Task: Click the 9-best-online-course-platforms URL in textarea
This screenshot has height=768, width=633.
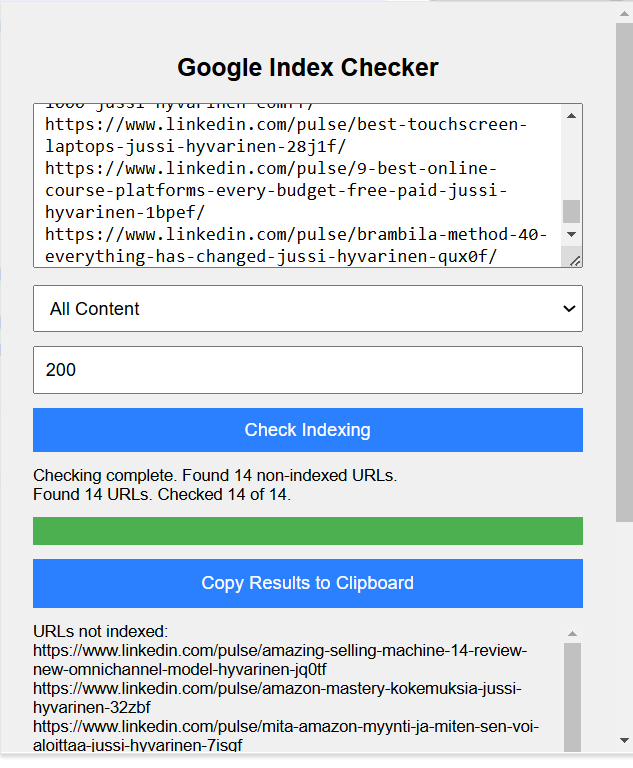Action: click(x=276, y=190)
